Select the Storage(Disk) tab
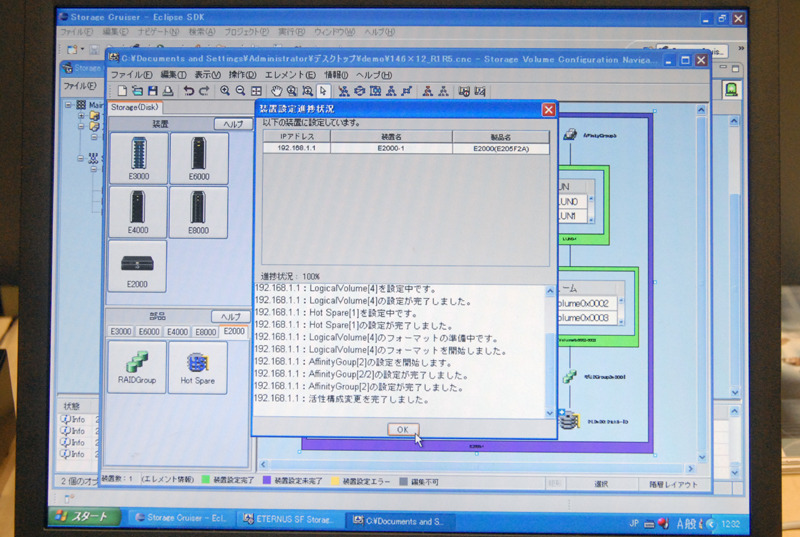Screen dimensions: 800x537 point(135,107)
